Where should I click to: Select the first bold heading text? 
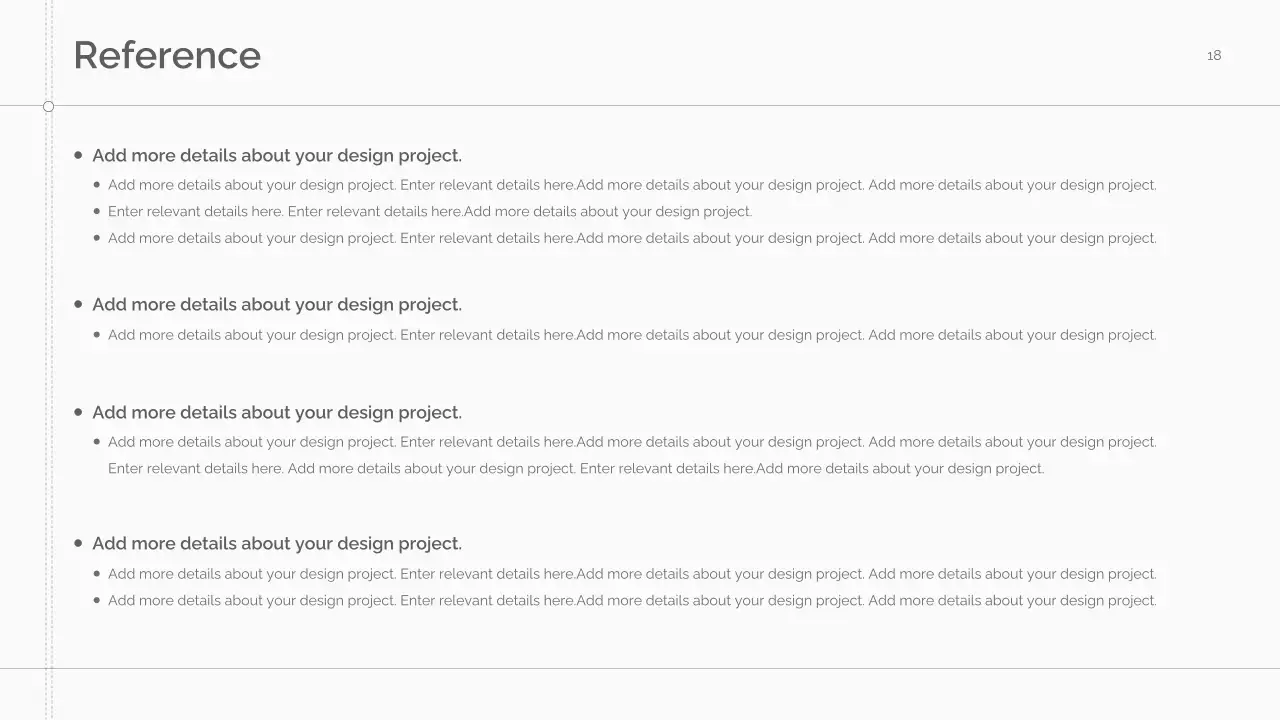[x=277, y=156]
